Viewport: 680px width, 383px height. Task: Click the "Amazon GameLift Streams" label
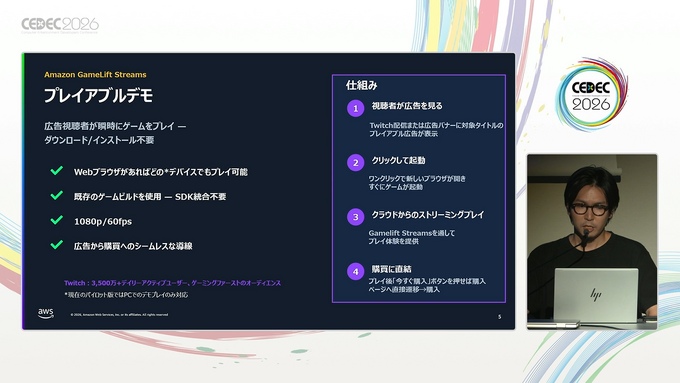click(x=95, y=75)
